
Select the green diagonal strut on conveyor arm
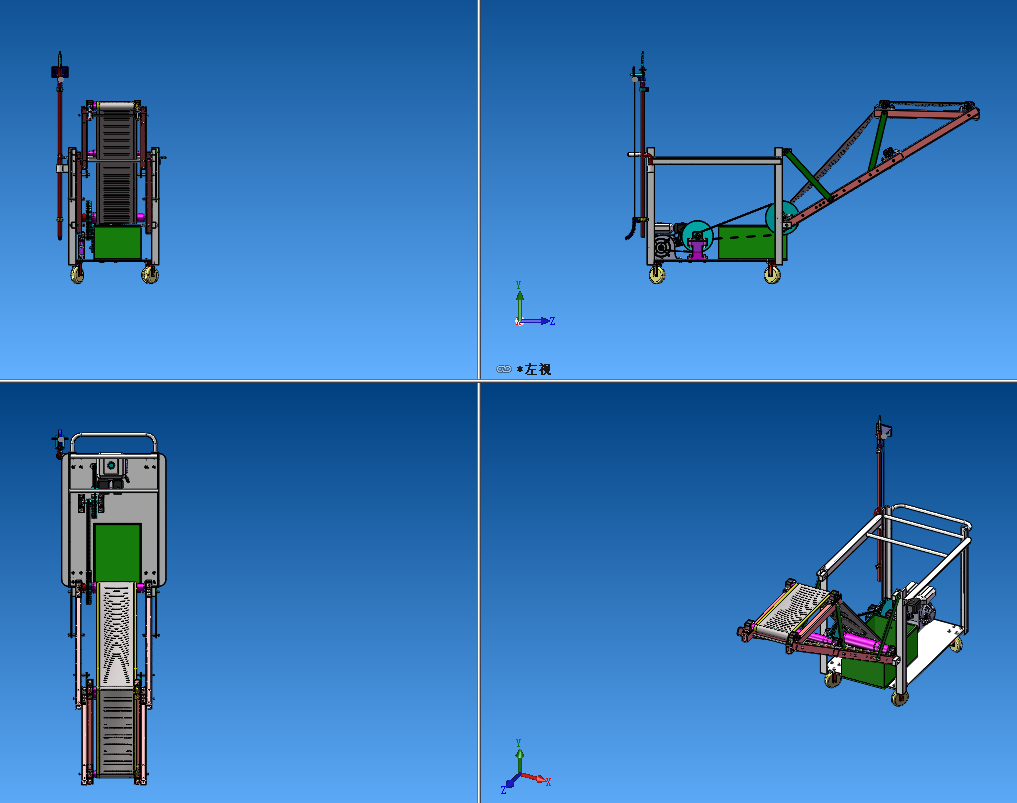coord(878,139)
